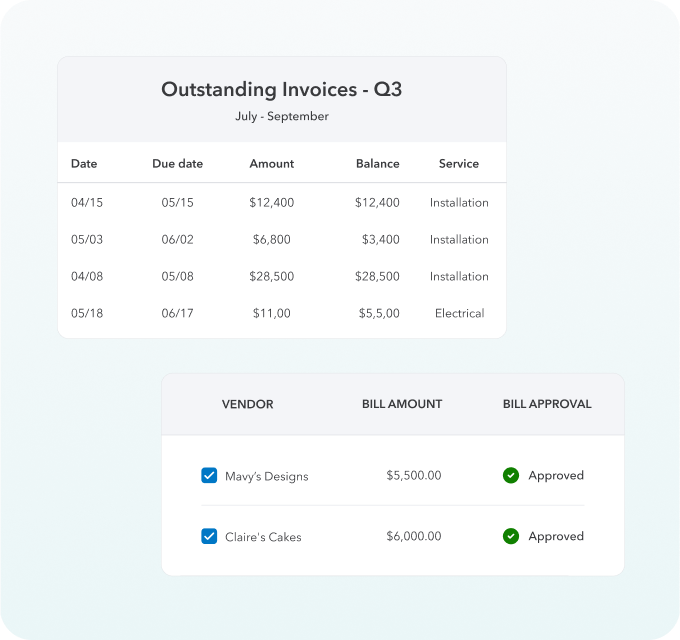Click Approved text for Claire's Cakes

(556, 536)
